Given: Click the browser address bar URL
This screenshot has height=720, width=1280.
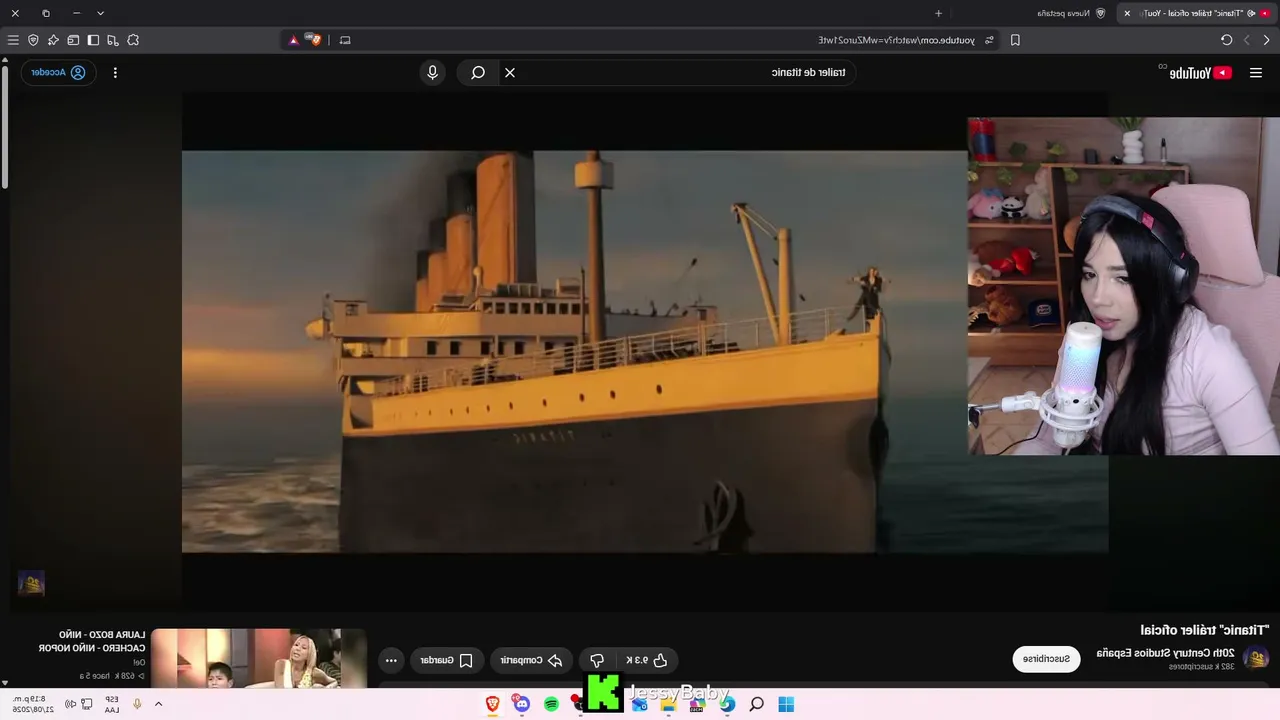Looking at the screenshot, I should (x=896, y=40).
